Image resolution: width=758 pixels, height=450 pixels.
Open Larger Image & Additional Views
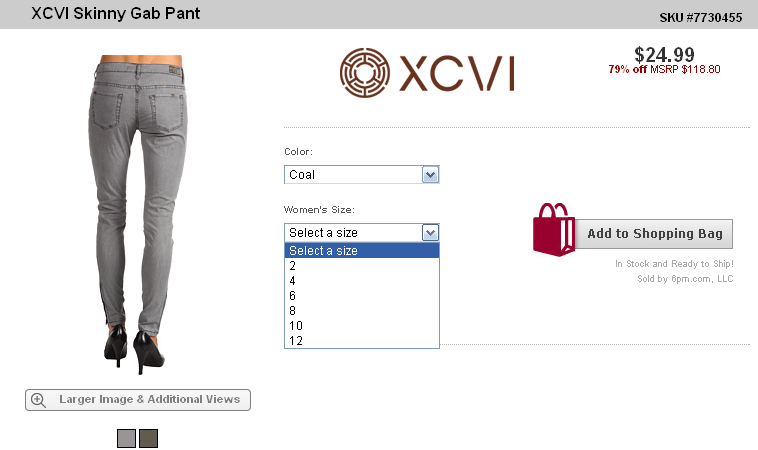(138, 400)
